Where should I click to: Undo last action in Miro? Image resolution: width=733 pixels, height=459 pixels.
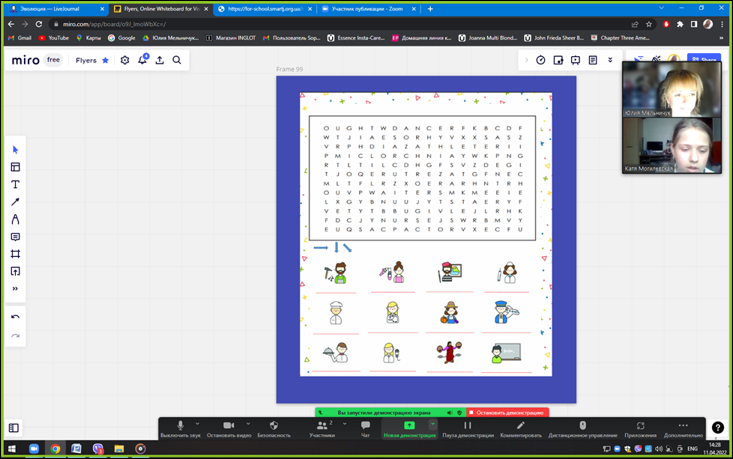pyautogui.click(x=15, y=317)
